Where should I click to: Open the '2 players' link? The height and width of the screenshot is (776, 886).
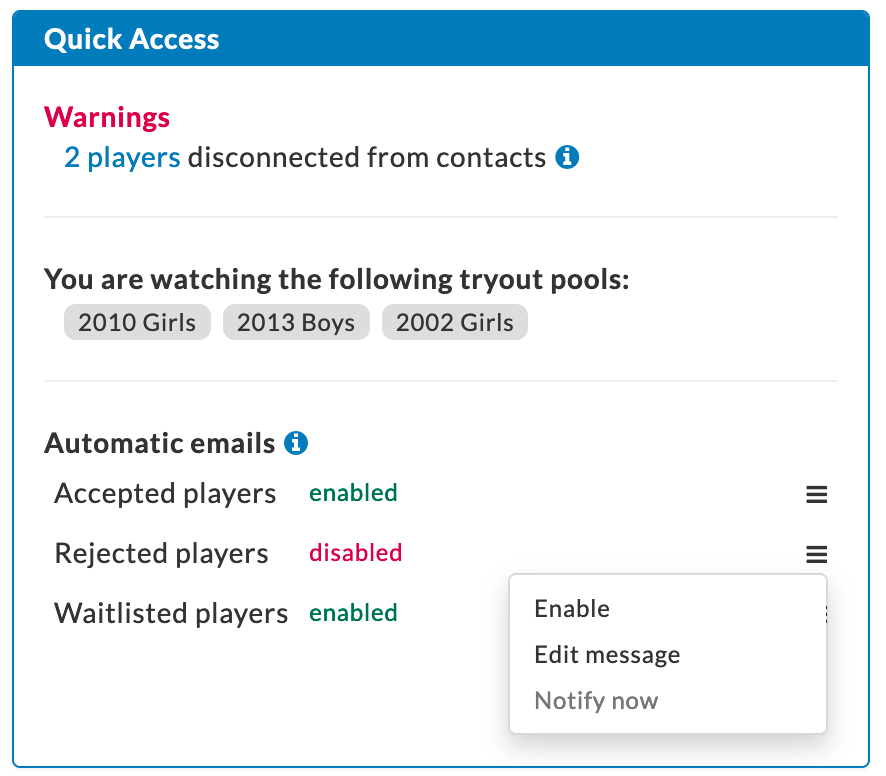(122, 157)
